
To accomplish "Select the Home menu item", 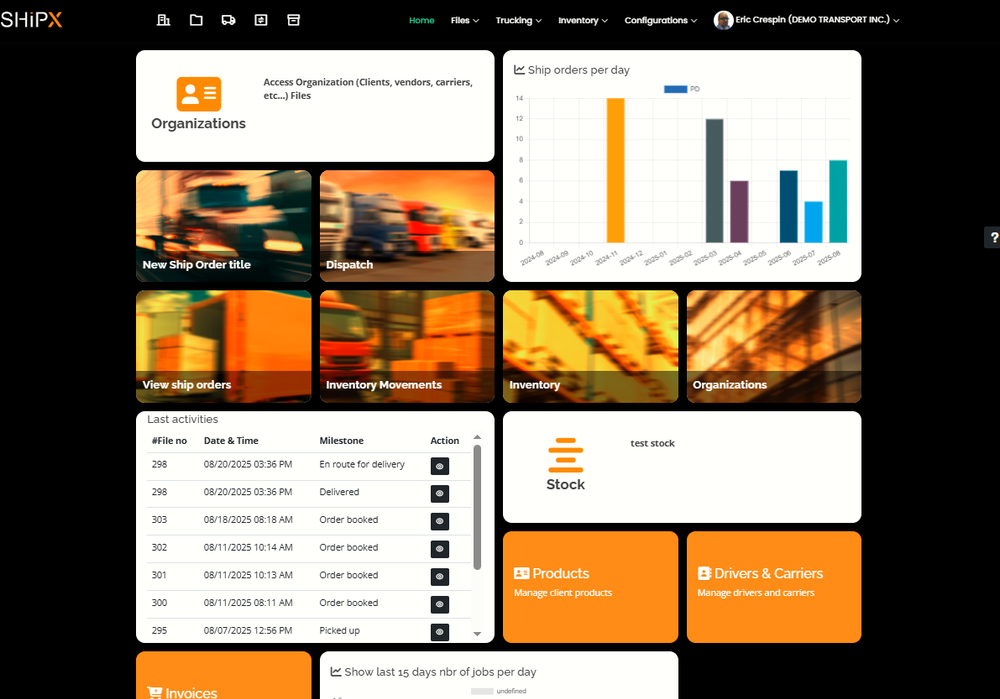I will pos(421,19).
